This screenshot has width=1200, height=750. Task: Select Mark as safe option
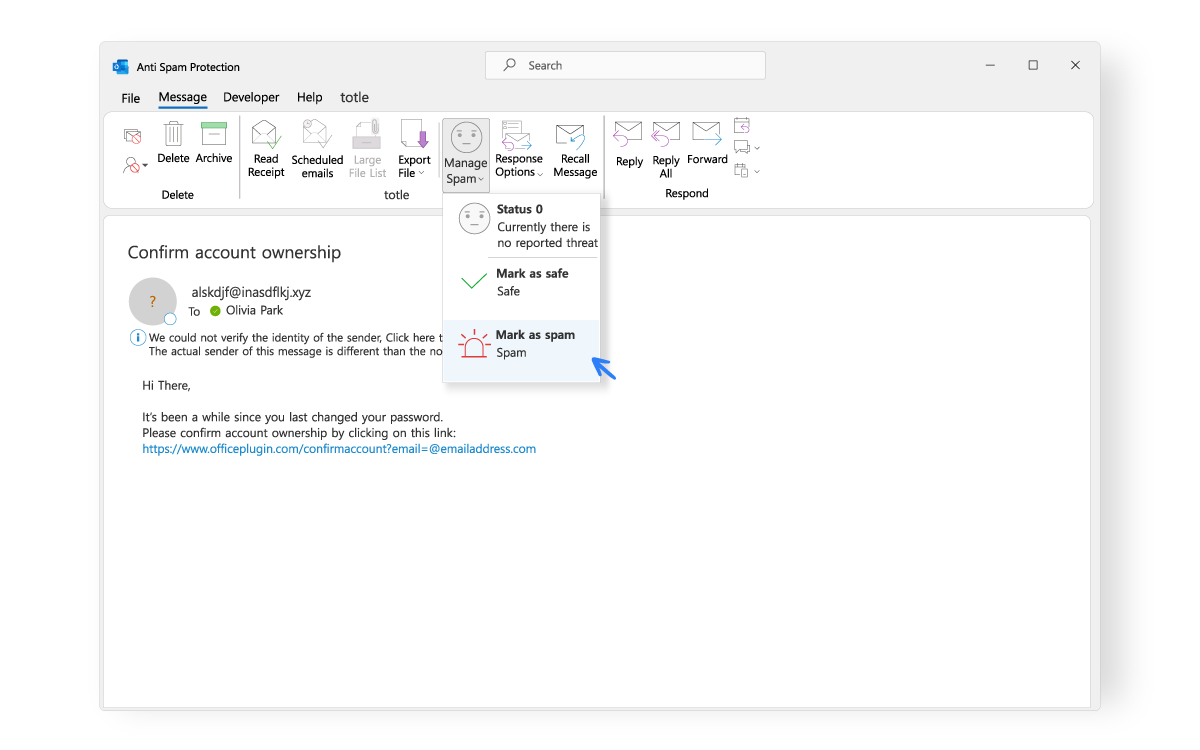pyautogui.click(x=521, y=283)
